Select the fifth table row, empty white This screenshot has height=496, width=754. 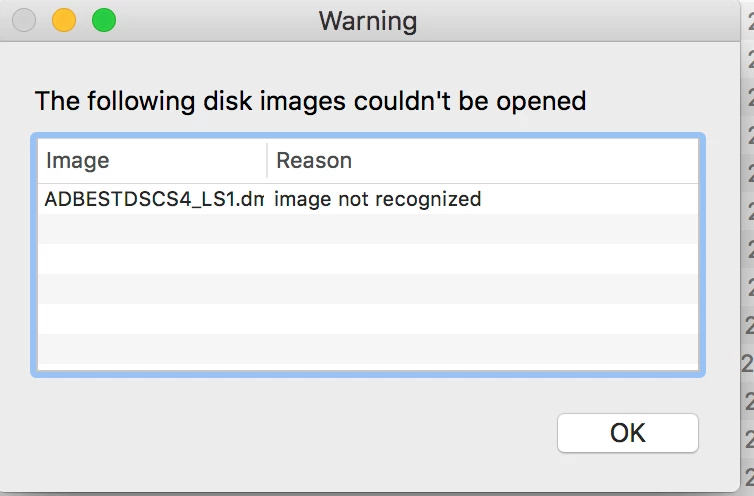[x=368, y=318]
